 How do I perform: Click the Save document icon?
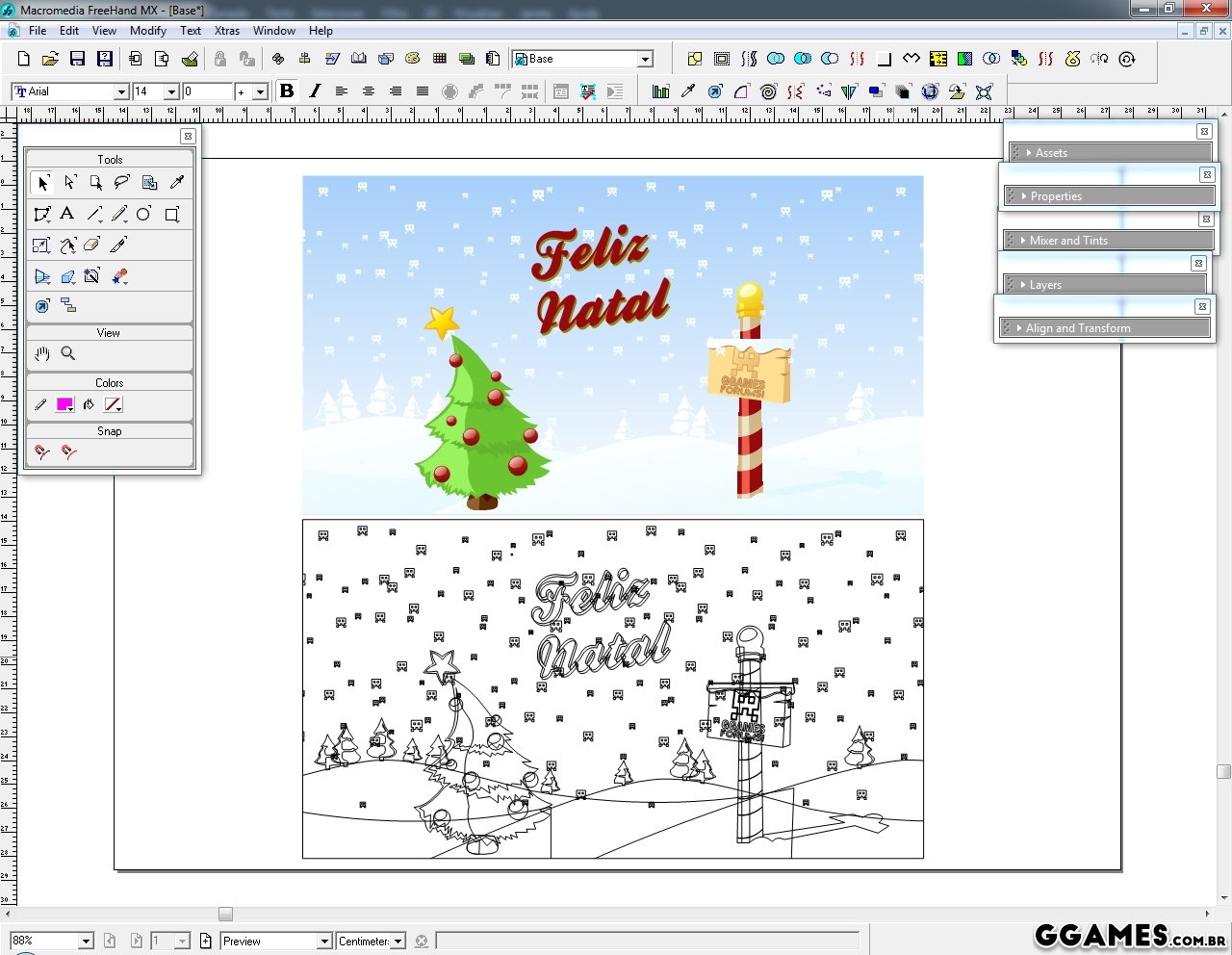[77, 59]
